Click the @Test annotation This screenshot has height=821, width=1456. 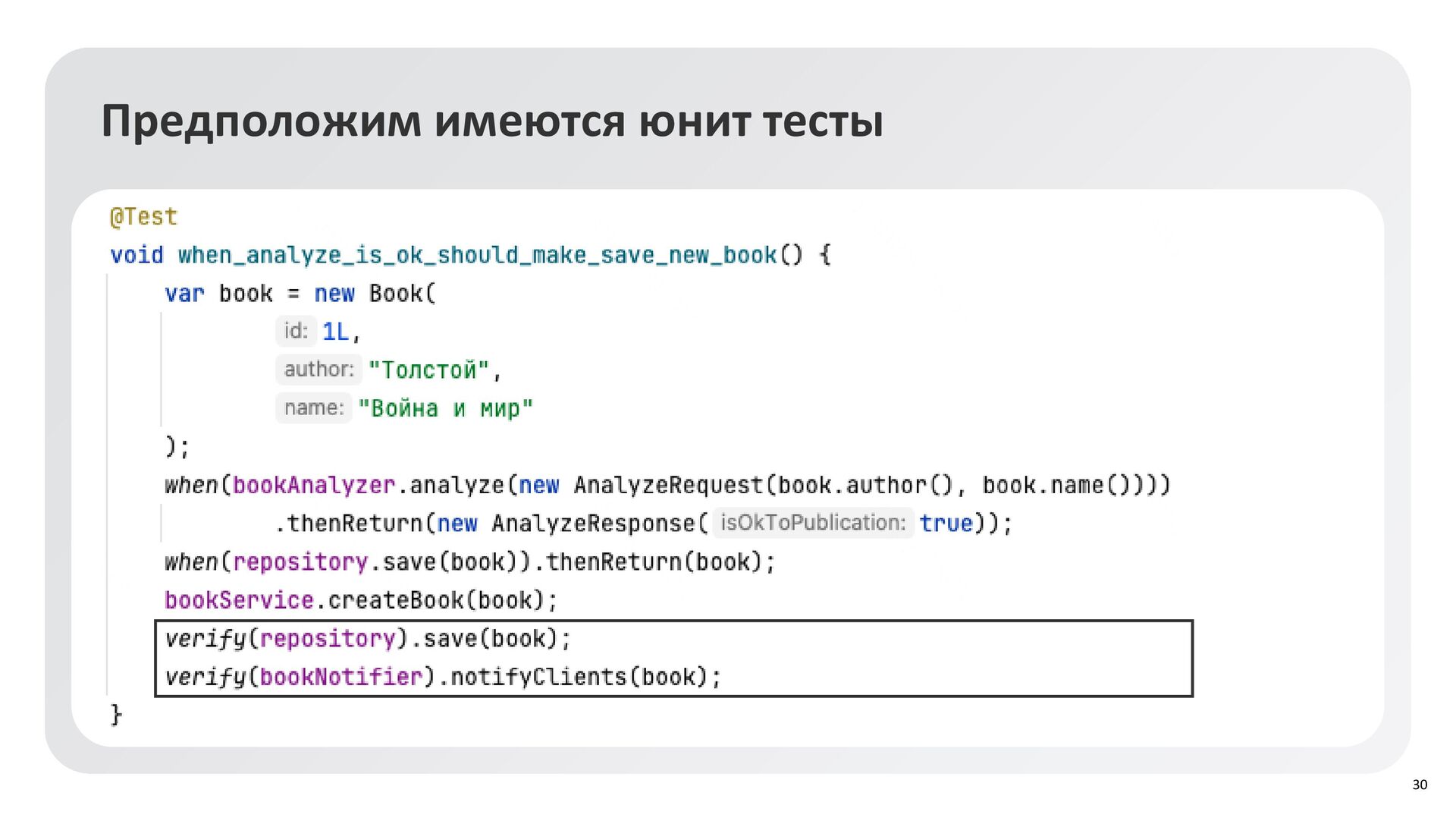[x=143, y=217]
